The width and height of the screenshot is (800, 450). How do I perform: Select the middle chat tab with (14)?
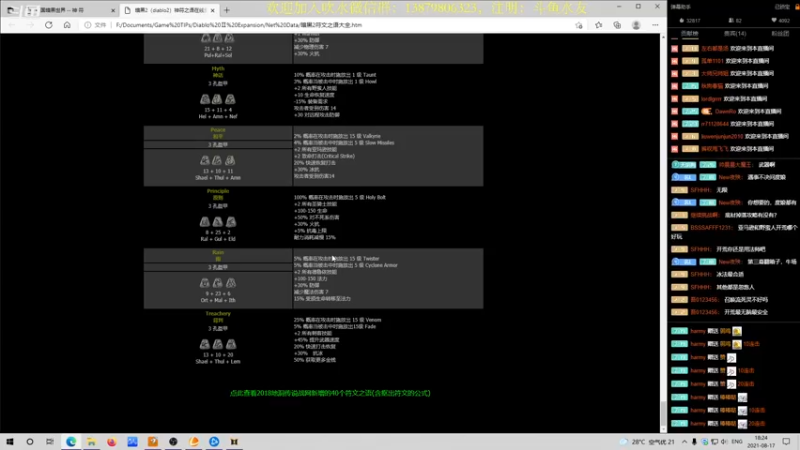click(x=735, y=34)
